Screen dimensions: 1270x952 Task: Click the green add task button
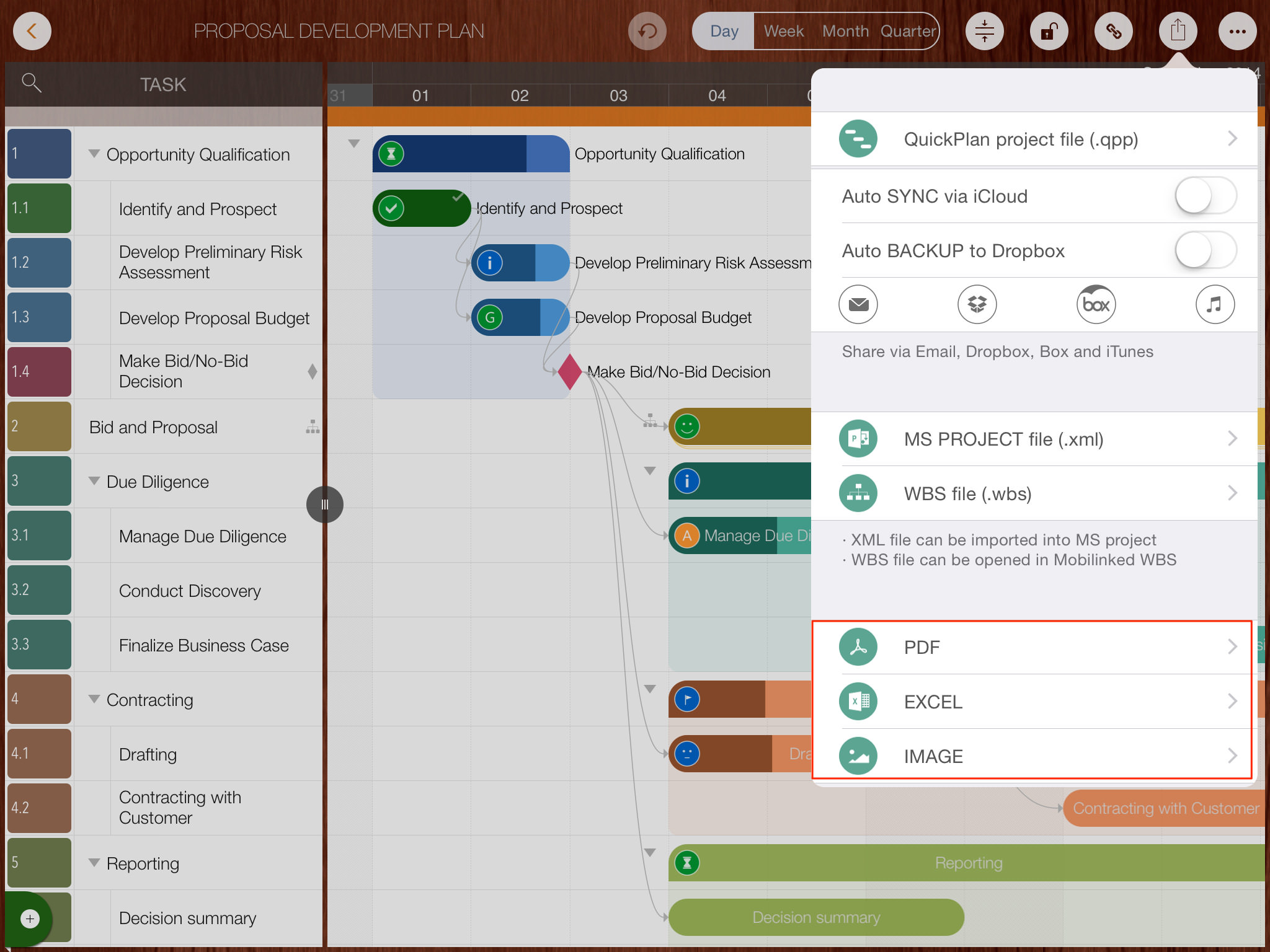(x=30, y=919)
